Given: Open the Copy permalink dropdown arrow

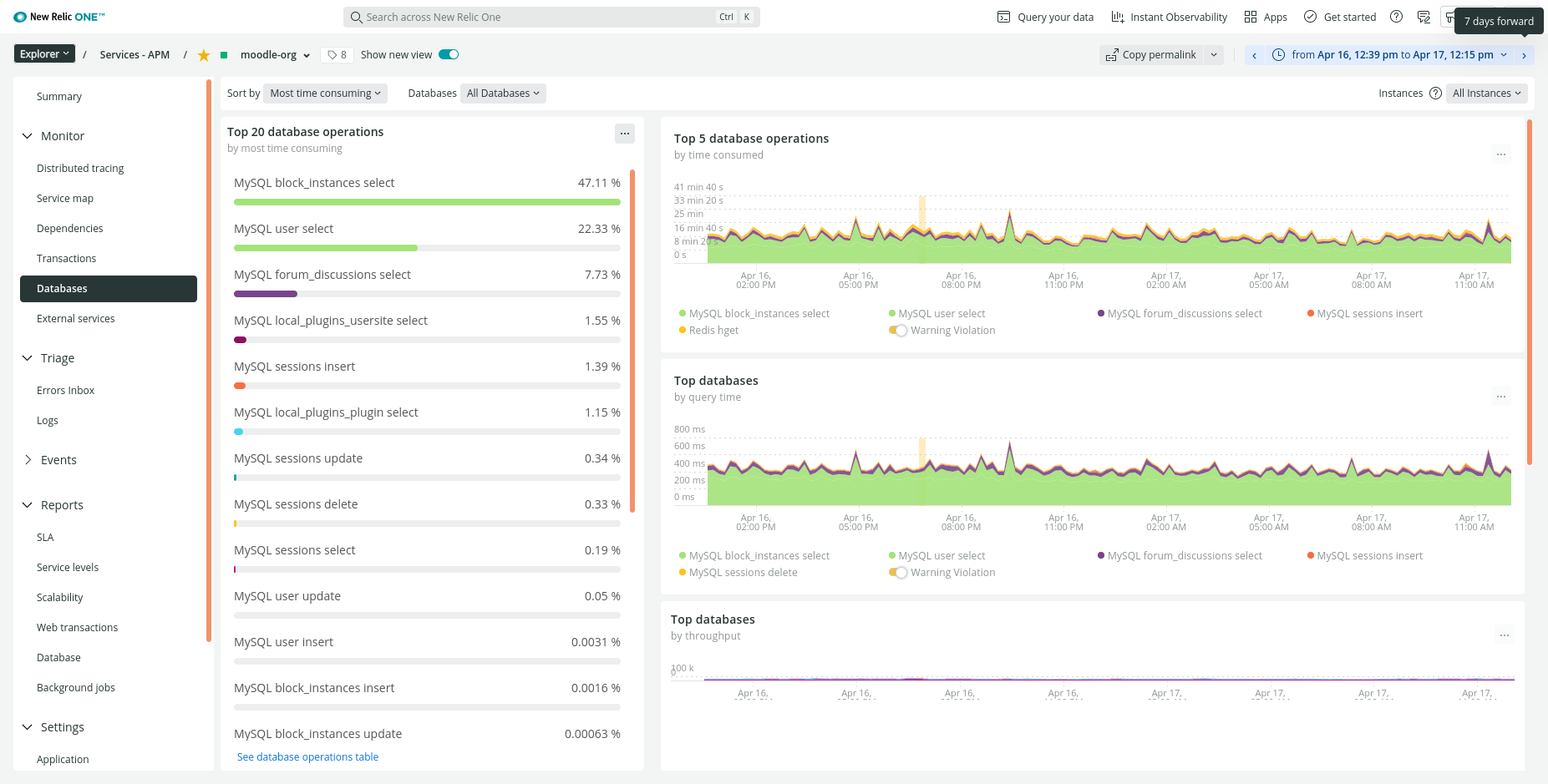Looking at the screenshot, I should point(1214,55).
